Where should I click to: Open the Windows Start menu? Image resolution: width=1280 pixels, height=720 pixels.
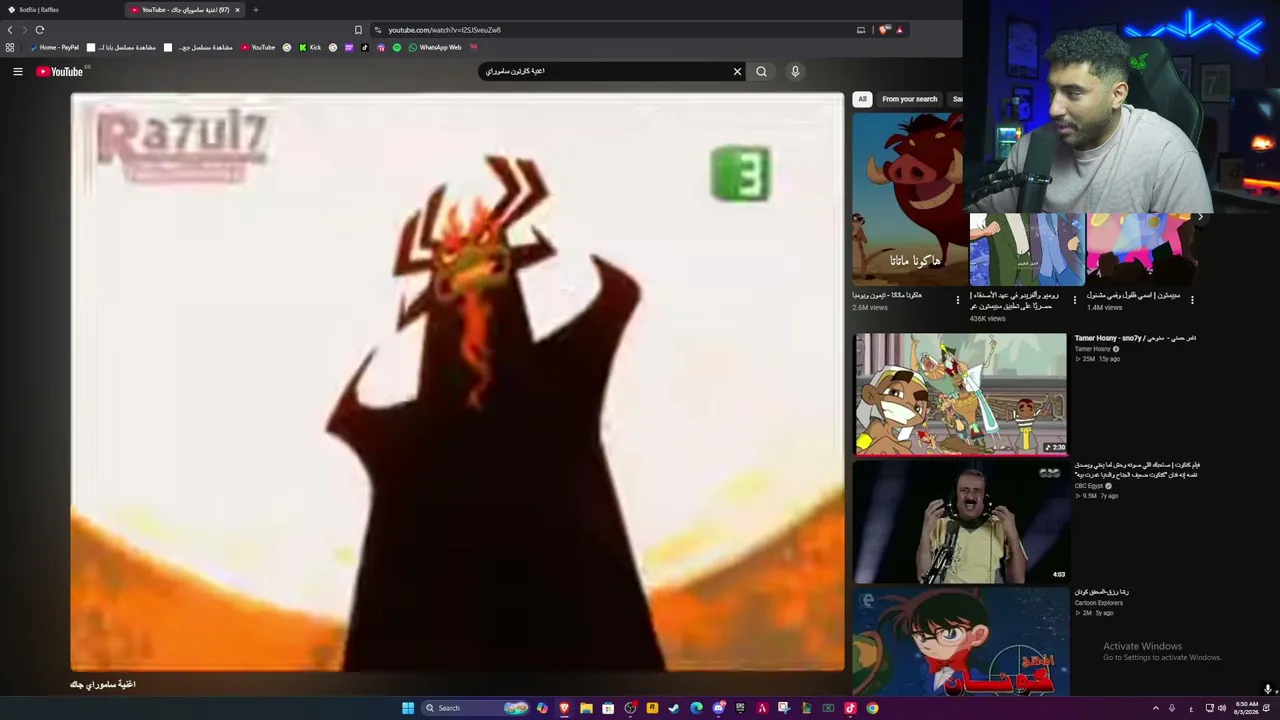[x=408, y=708]
